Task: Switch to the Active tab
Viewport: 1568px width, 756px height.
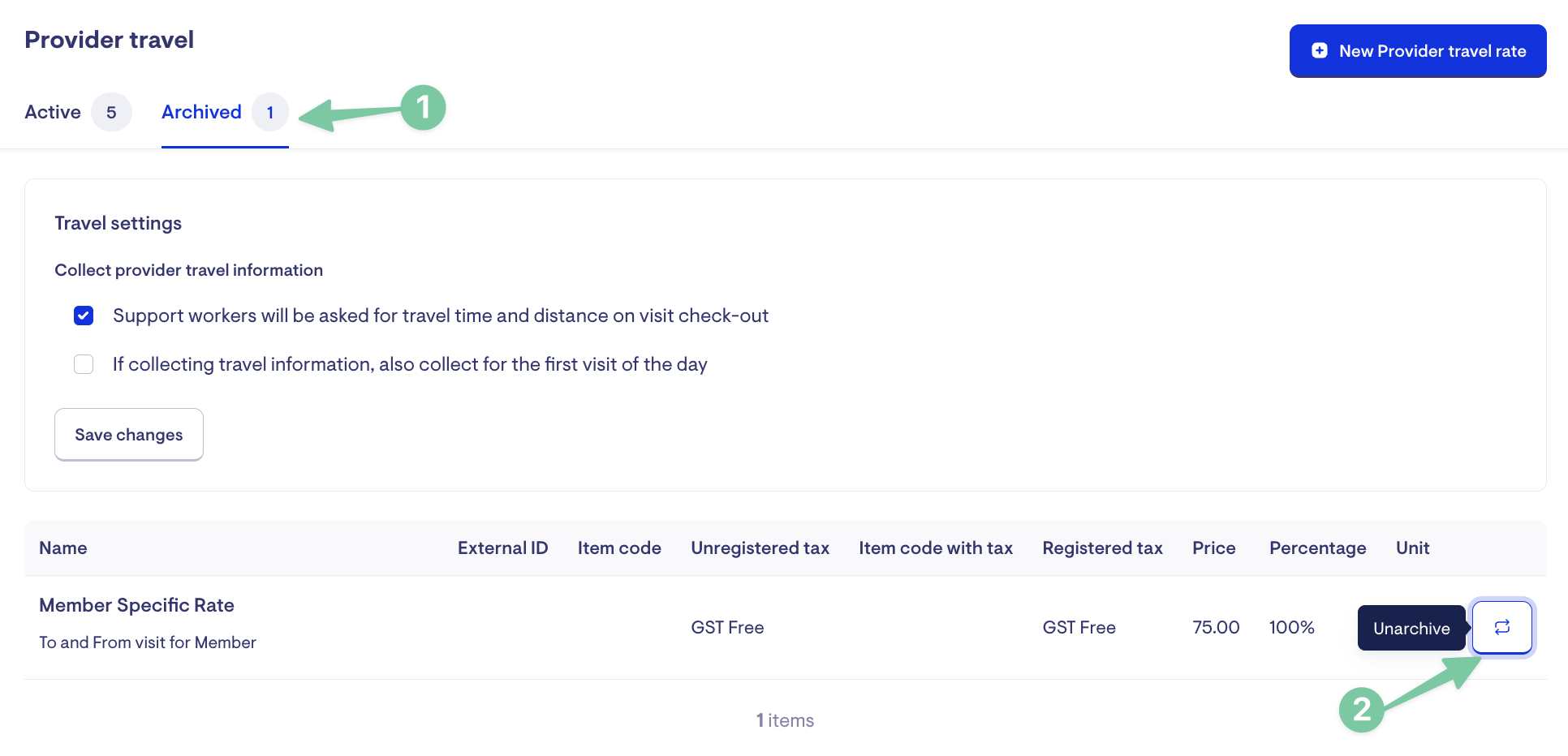Action: pyautogui.click(x=53, y=112)
